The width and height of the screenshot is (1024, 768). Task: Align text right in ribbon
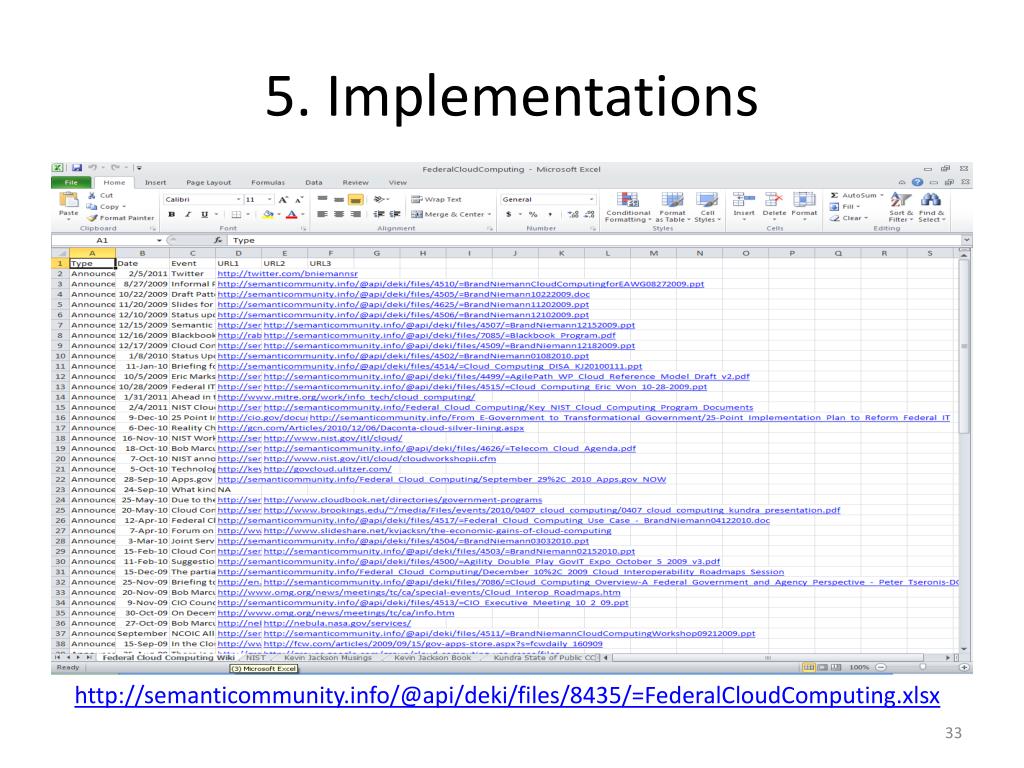pos(355,214)
